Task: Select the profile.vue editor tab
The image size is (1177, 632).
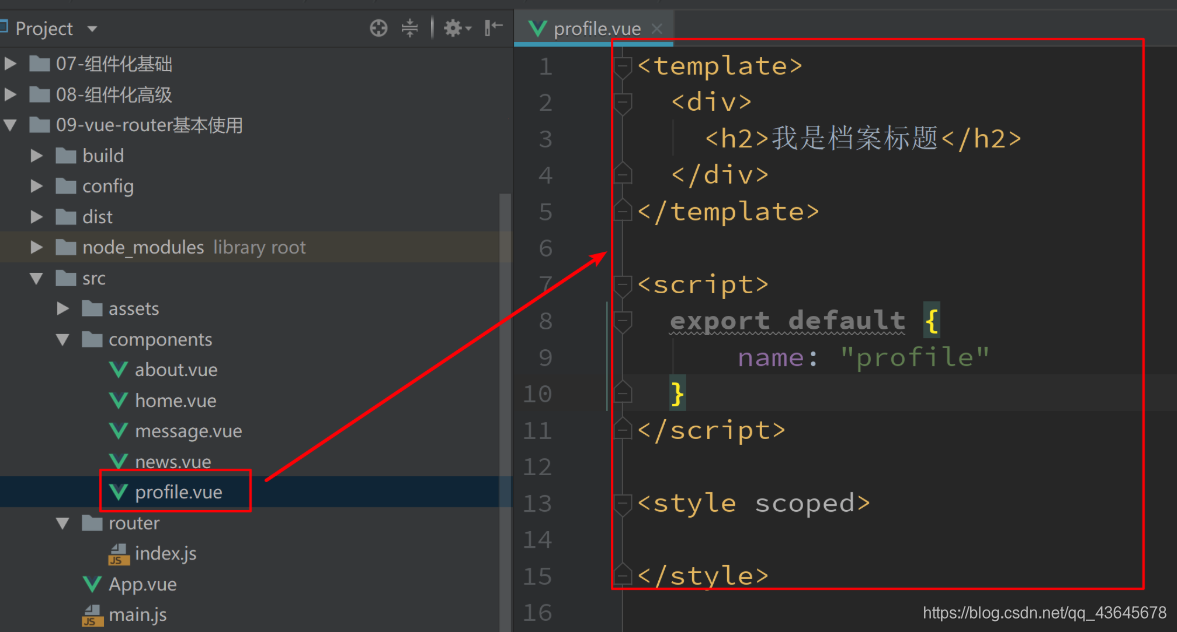Action: [x=594, y=29]
